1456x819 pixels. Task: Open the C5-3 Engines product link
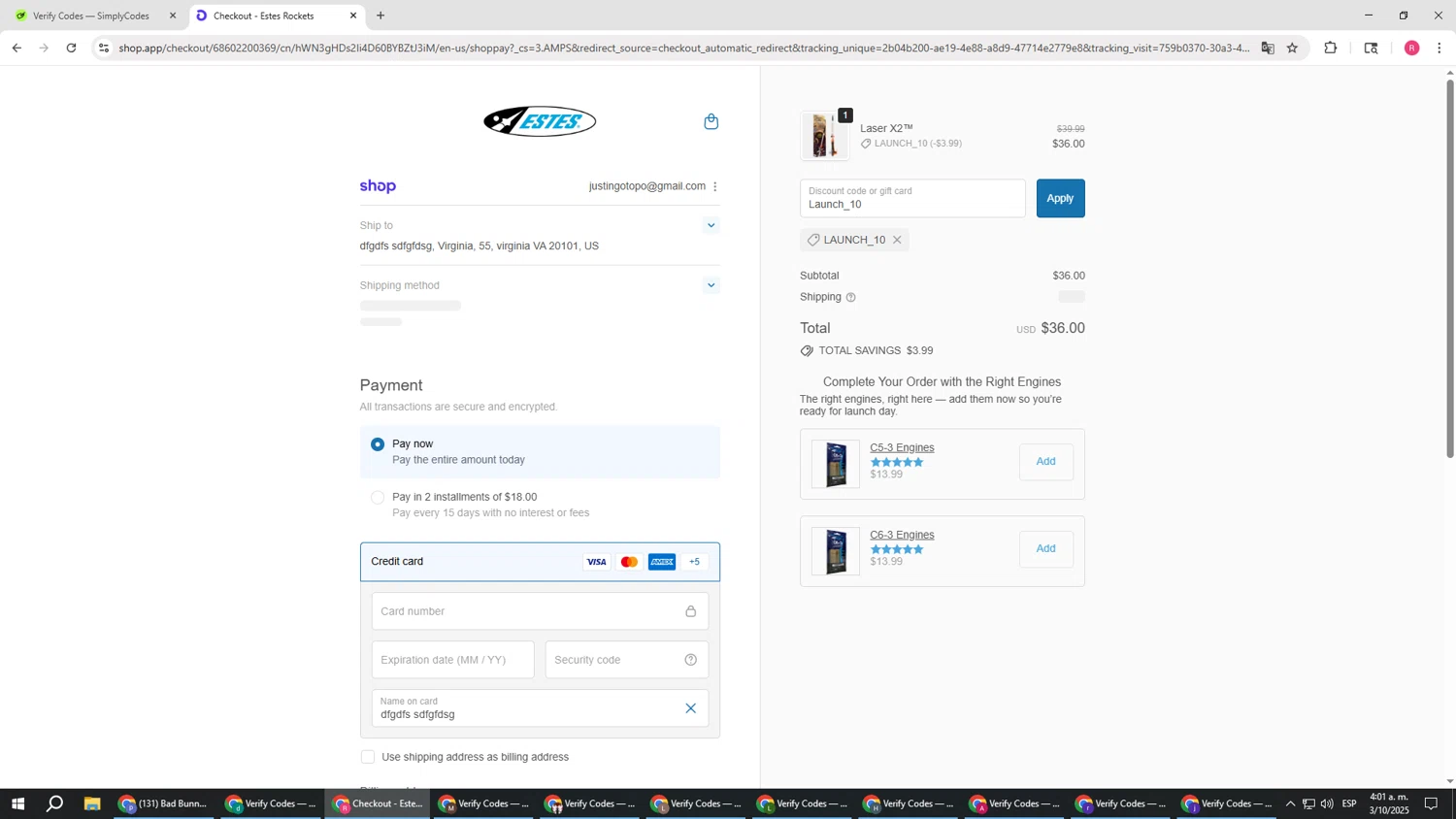(902, 447)
